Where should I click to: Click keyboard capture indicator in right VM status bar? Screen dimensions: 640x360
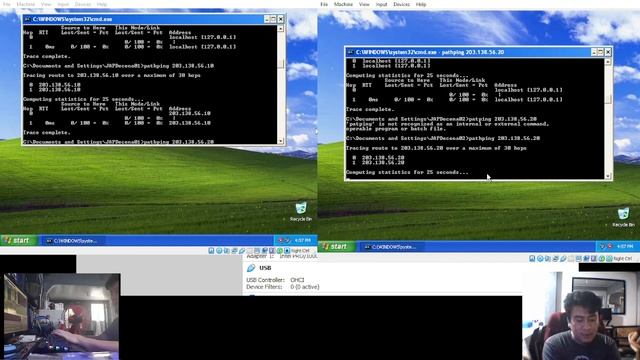point(610,259)
